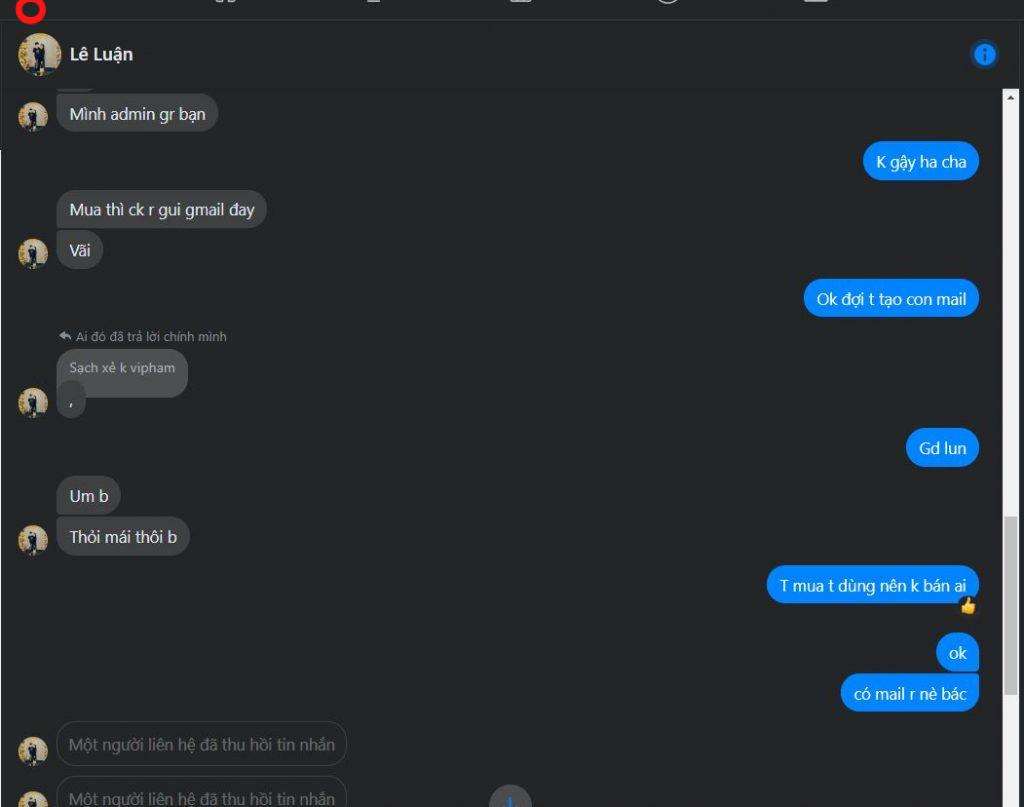Select the 'Gd lun' message bubble
1024x807 pixels.
(x=942, y=448)
